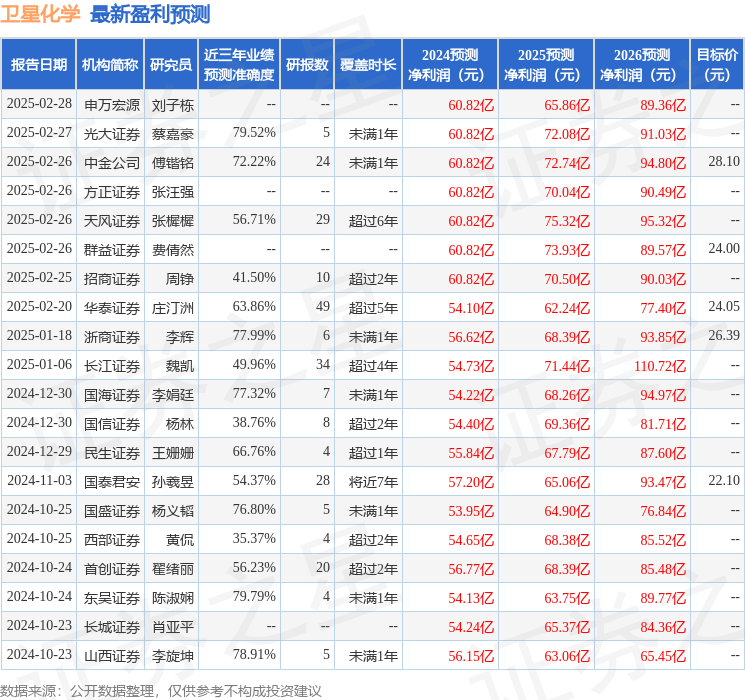This screenshot has width=745, height=700.
Task: Click analyst name 张汪强
Action: tap(173, 192)
